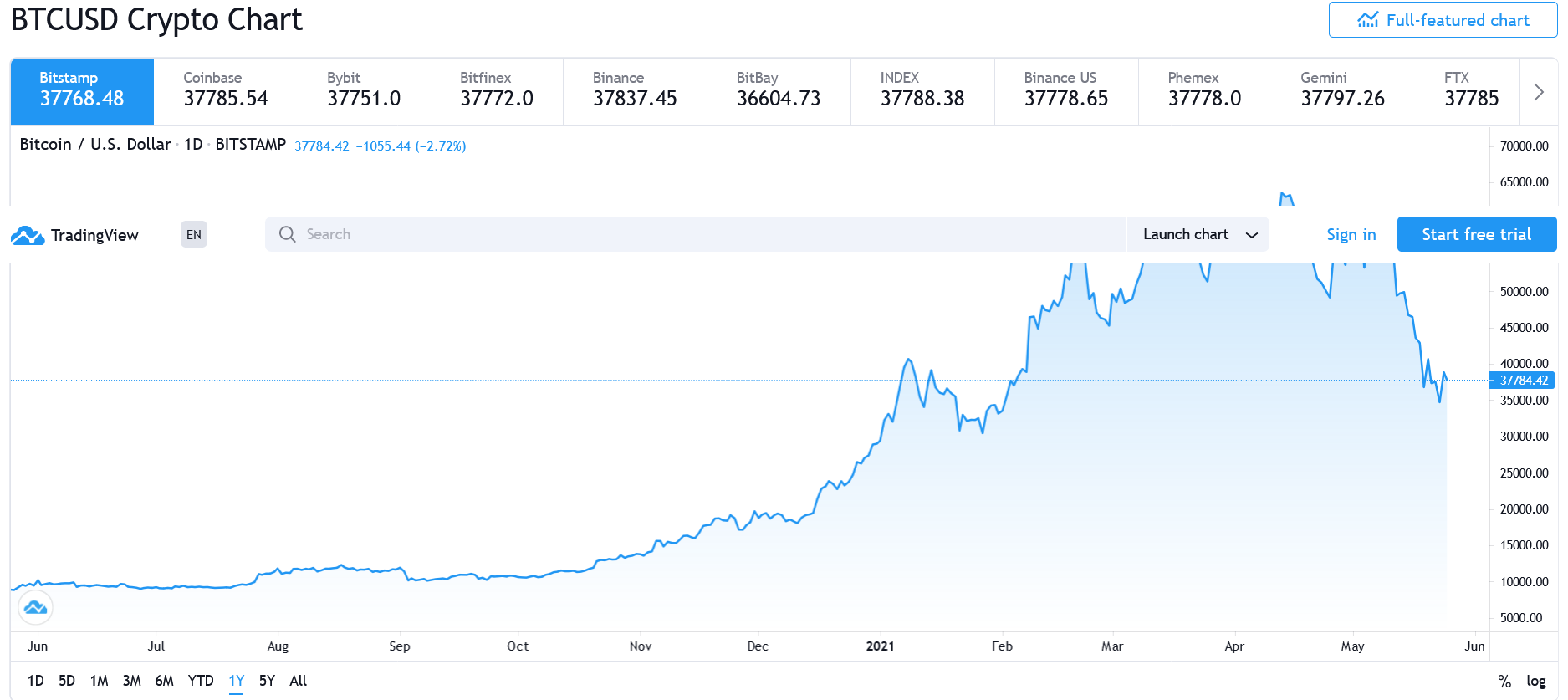Image resolution: width=1568 pixels, height=700 pixels.
Task: Click the TradingView watermark badge on chart
Action: tap(35, 607)
